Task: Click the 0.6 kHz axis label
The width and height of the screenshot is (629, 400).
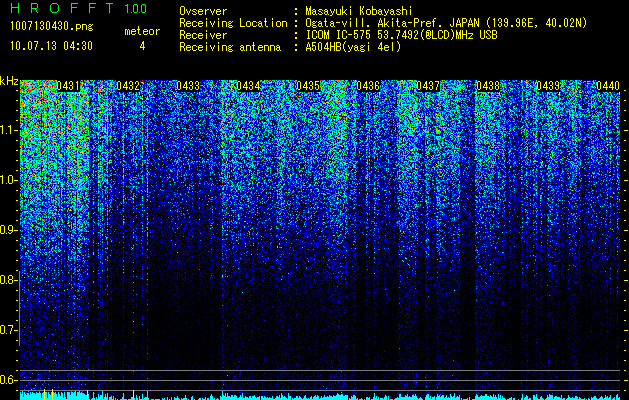Action: point(8,380)
